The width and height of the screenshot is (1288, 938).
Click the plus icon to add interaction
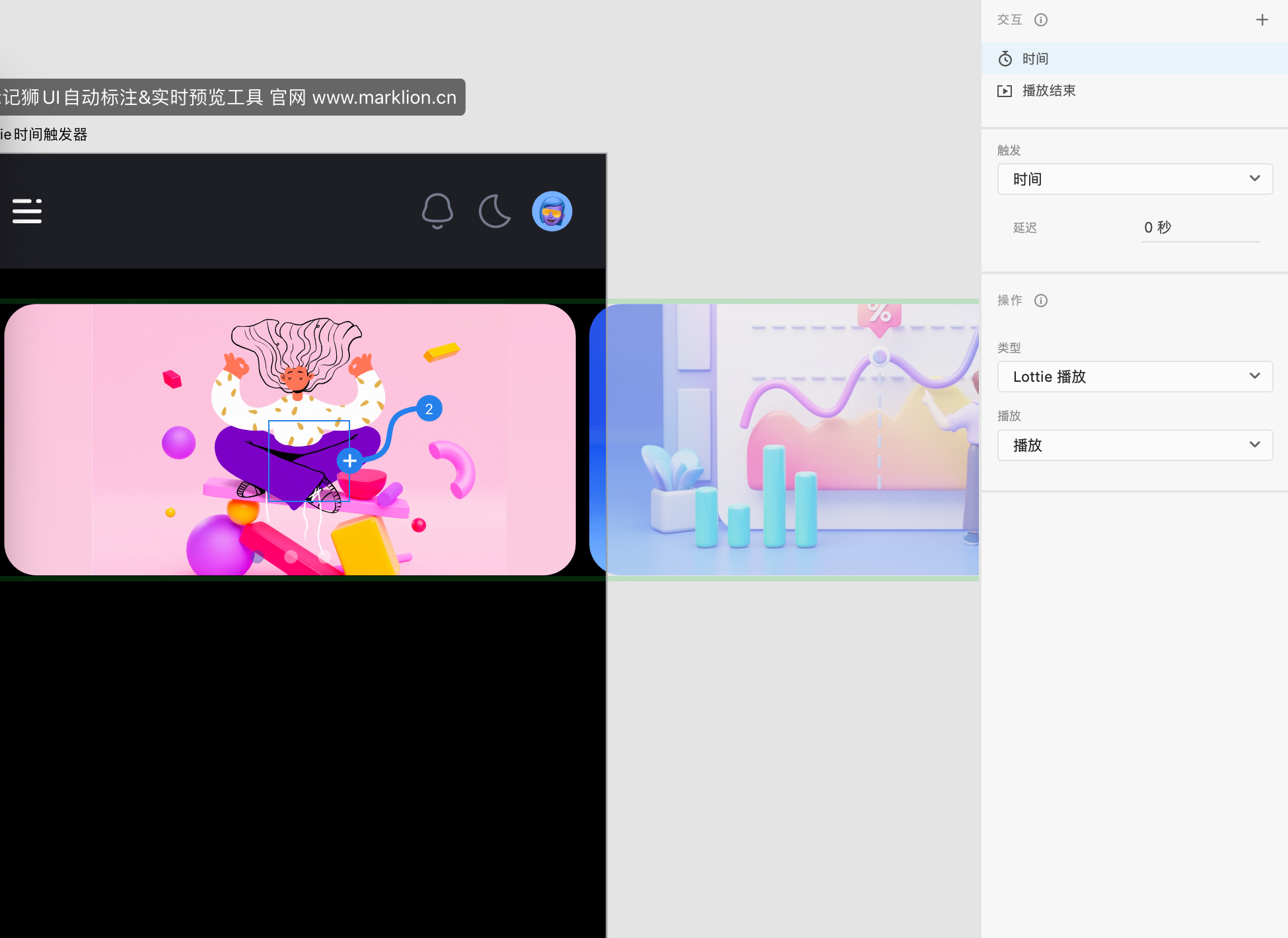pos(1262,20)
